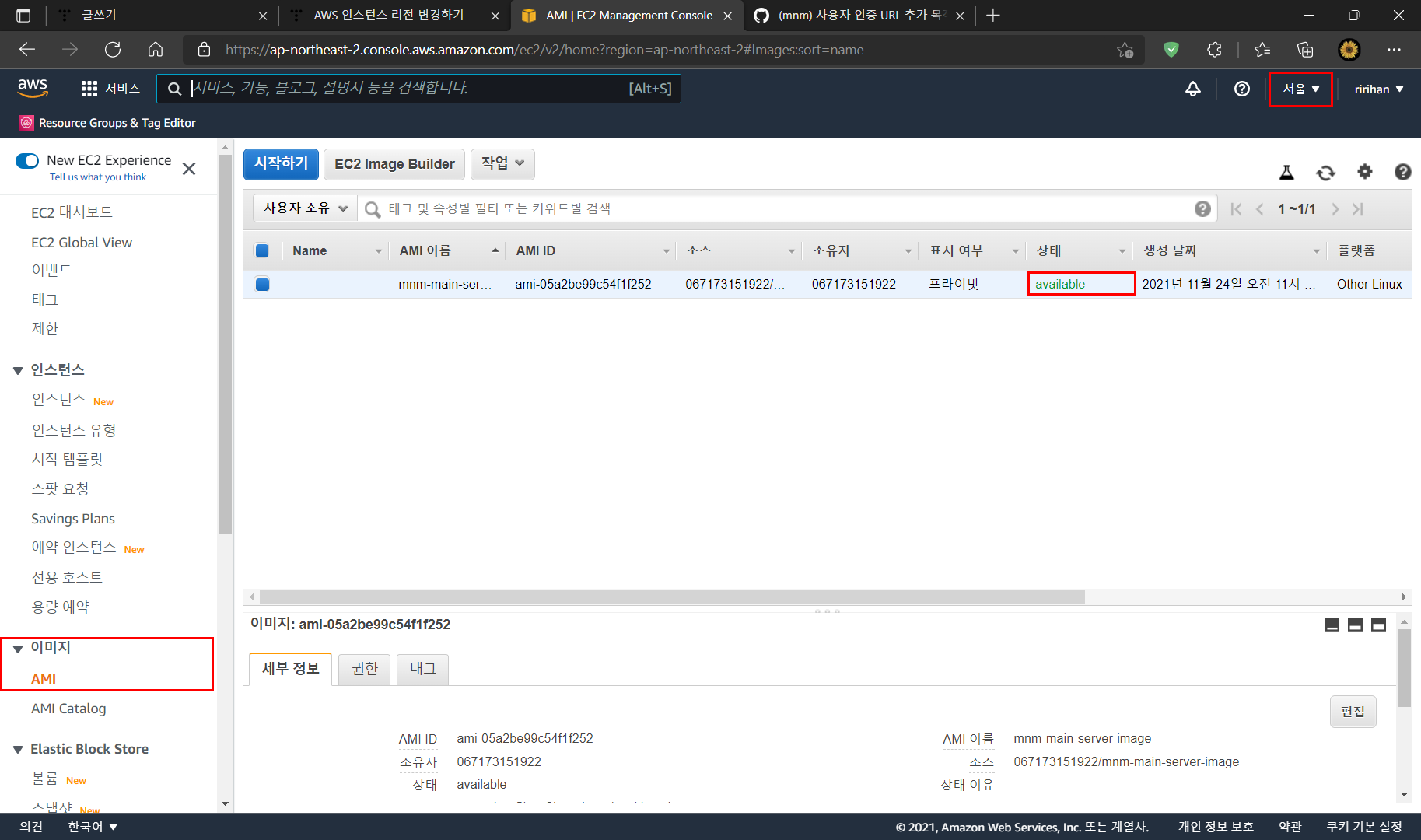The height and width of the screenshot is (840, 1421).
Task: Switch to the 태그 tab
Action: pyautogui.click(x=423, y=669)
